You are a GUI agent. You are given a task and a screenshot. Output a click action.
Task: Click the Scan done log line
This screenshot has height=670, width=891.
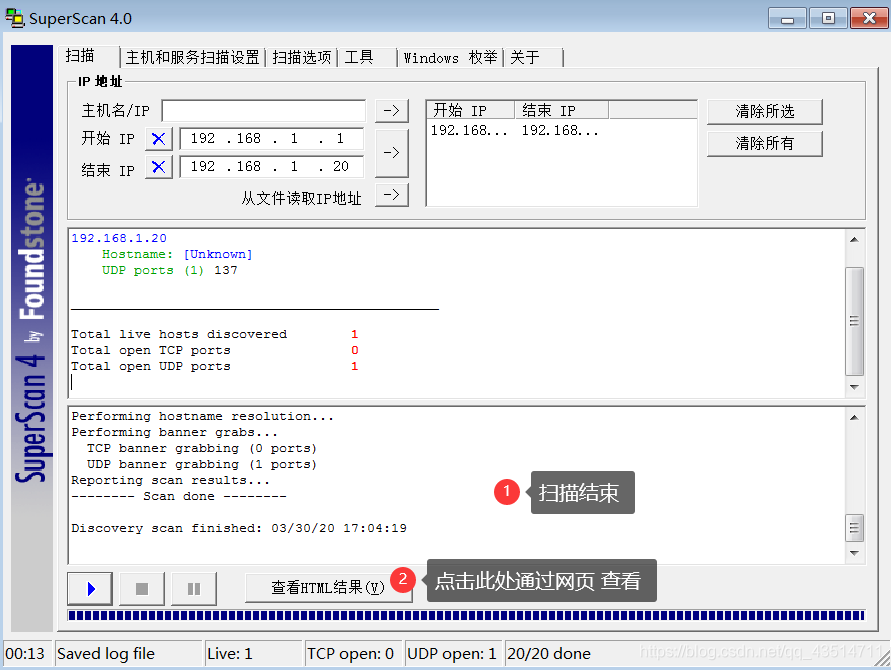tap(178, 496)
